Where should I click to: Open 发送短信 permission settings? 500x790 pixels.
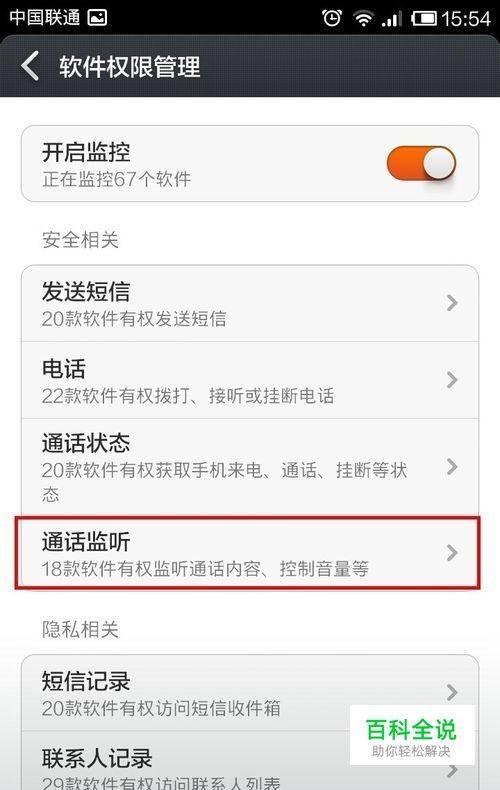250,303
